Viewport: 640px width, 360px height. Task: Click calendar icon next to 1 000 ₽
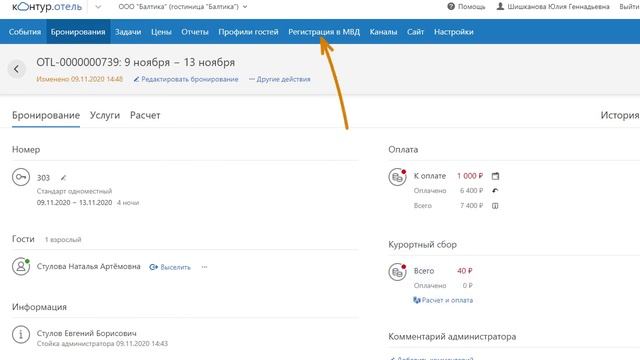click(x=495, y=176)
